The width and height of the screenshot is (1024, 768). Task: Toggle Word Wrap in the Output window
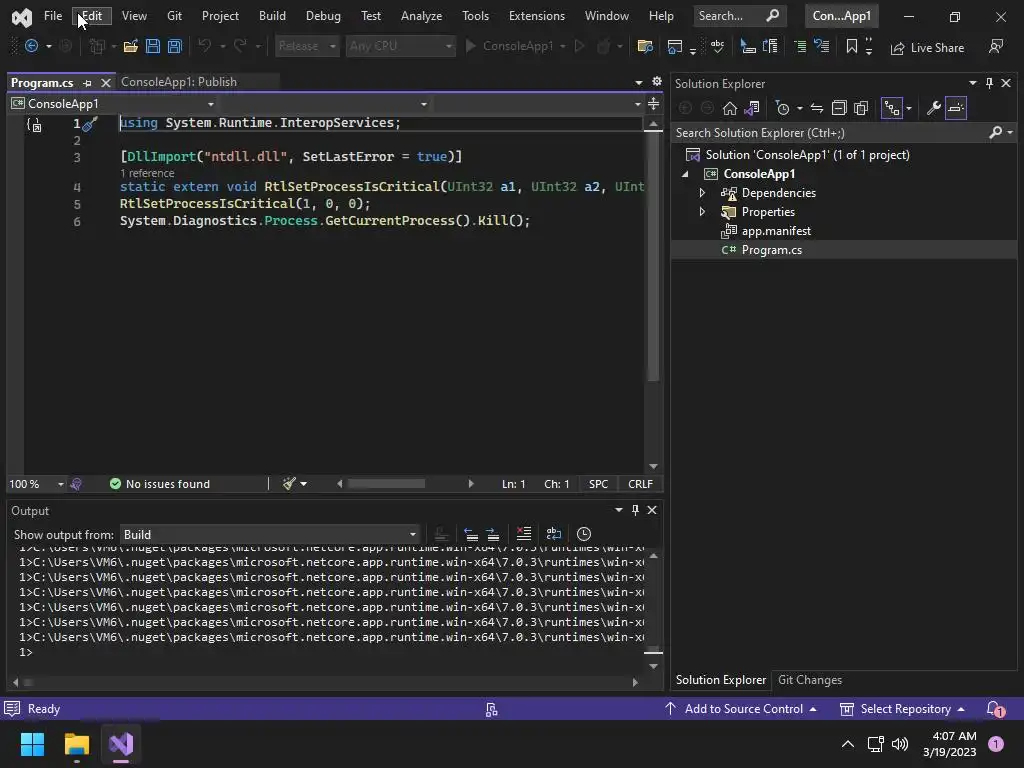click(554, 534)
